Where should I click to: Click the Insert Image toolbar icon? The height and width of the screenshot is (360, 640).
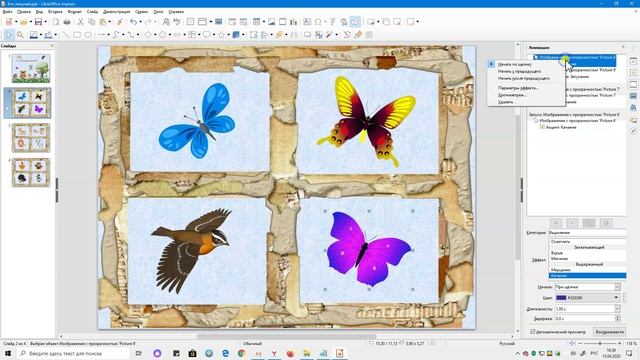[271, 22]
